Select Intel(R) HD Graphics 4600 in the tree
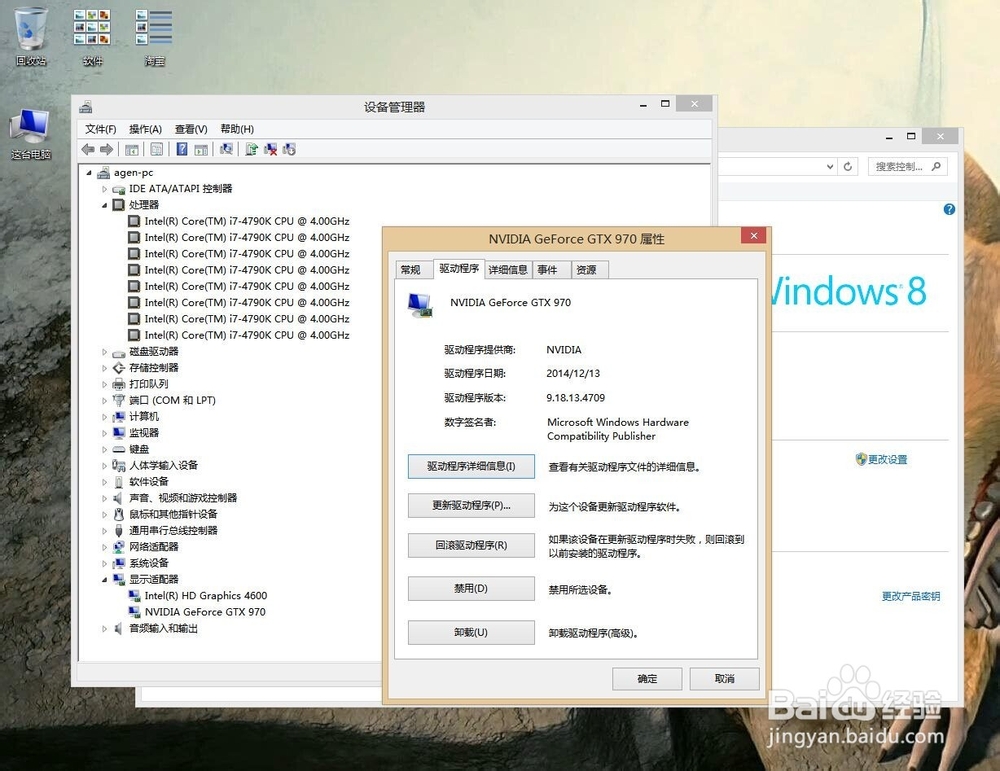 click(x=205, y=596)
